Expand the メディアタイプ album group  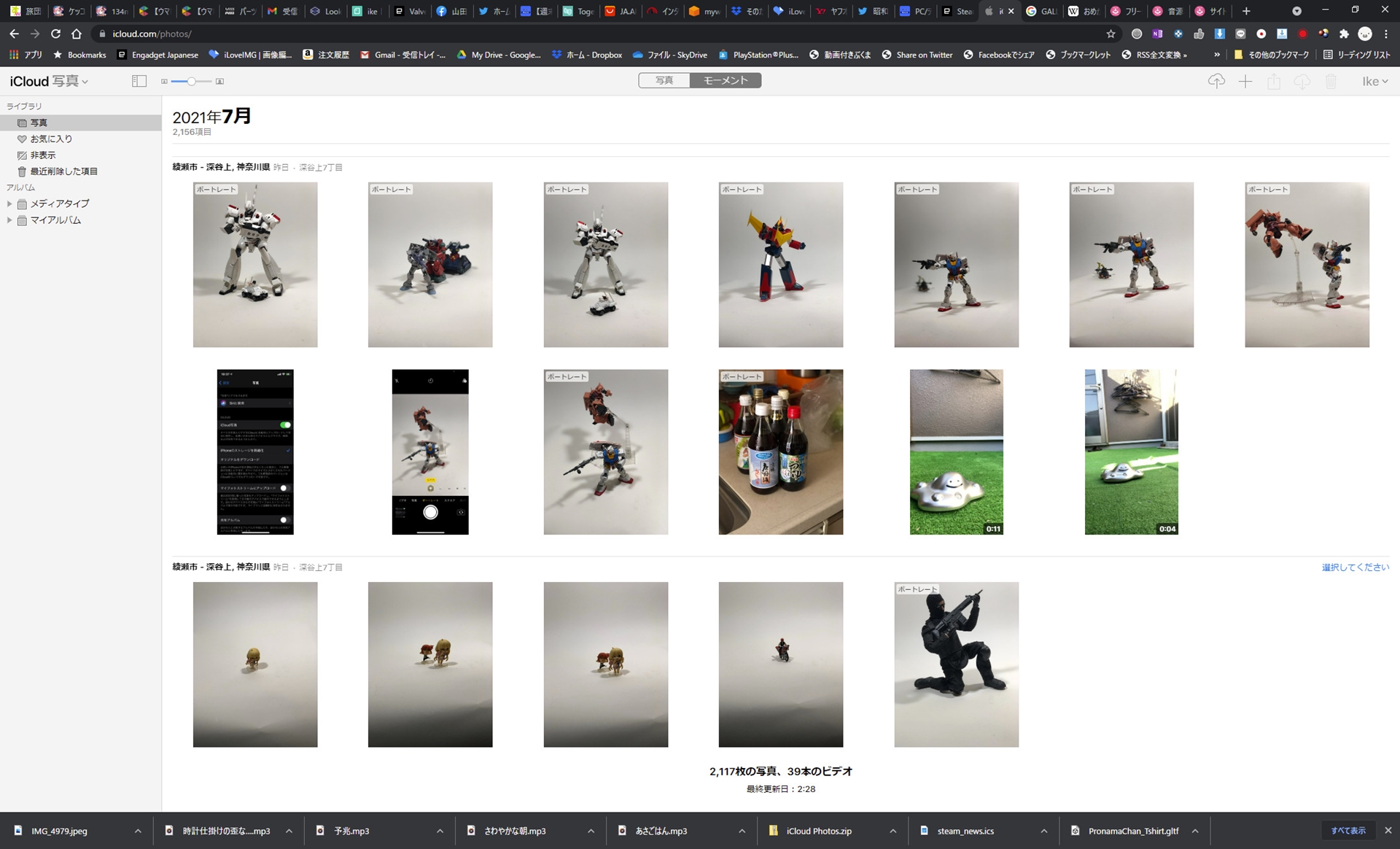[x=10, y=203]
